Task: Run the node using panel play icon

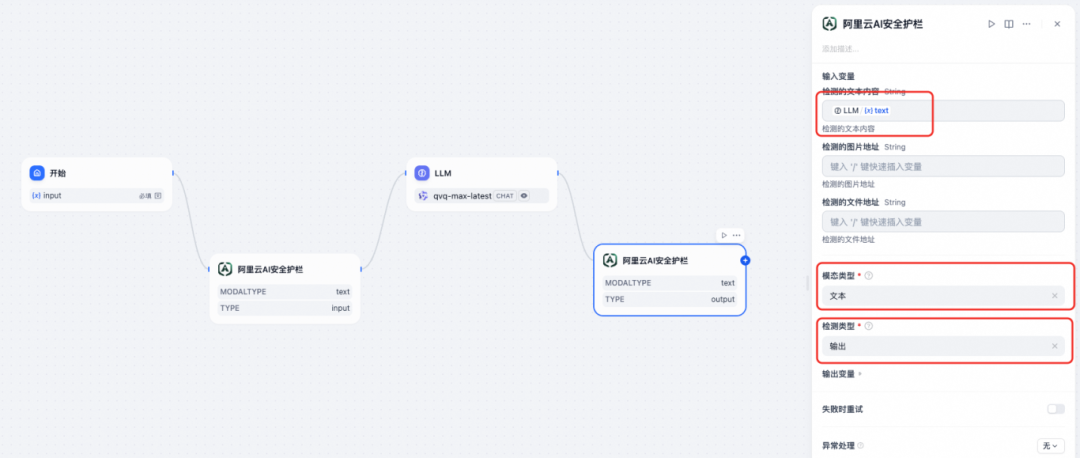Action: coord(991,24)
